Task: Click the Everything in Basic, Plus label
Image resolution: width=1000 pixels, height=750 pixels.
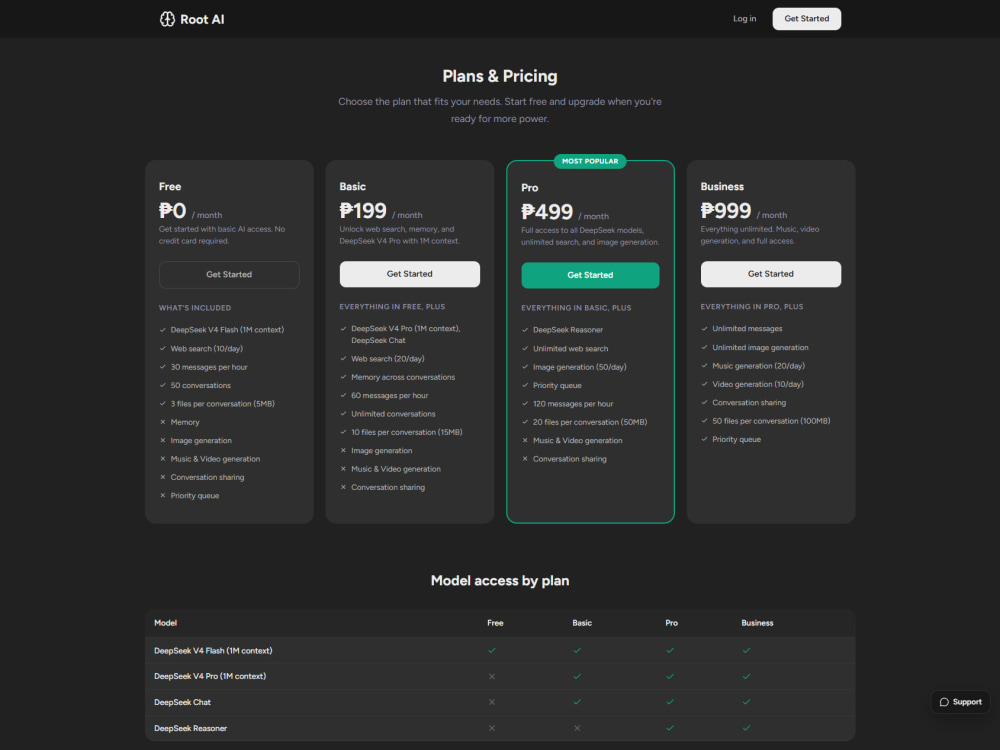Action: coord(576,308)
